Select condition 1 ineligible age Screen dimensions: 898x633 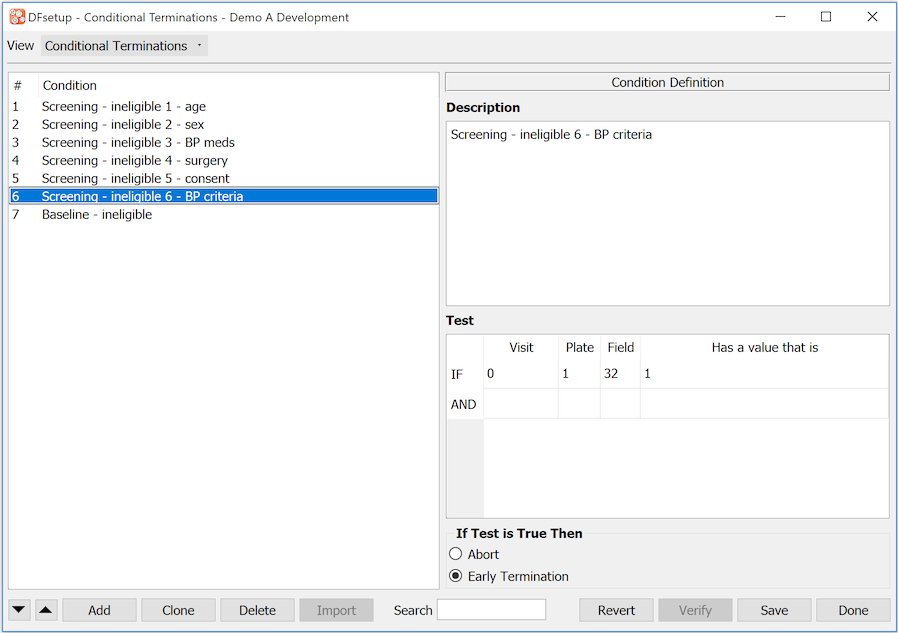(123, 107)
